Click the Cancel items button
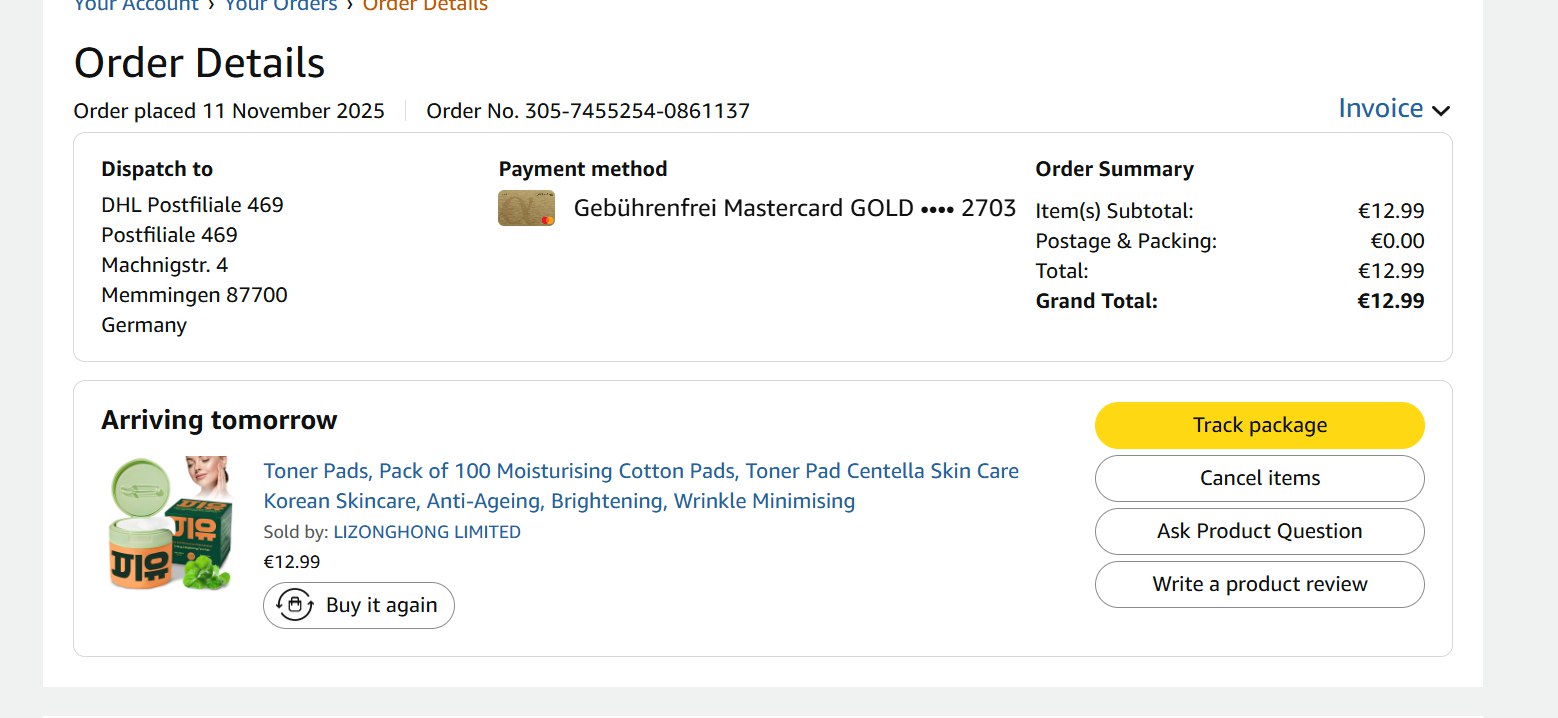 click(x=1259, y=478)
